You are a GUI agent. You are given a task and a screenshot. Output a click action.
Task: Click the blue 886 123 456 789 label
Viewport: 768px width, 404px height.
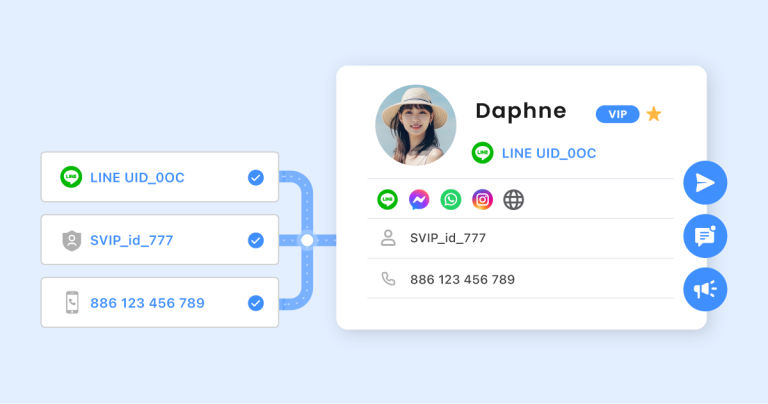point(147,303)
